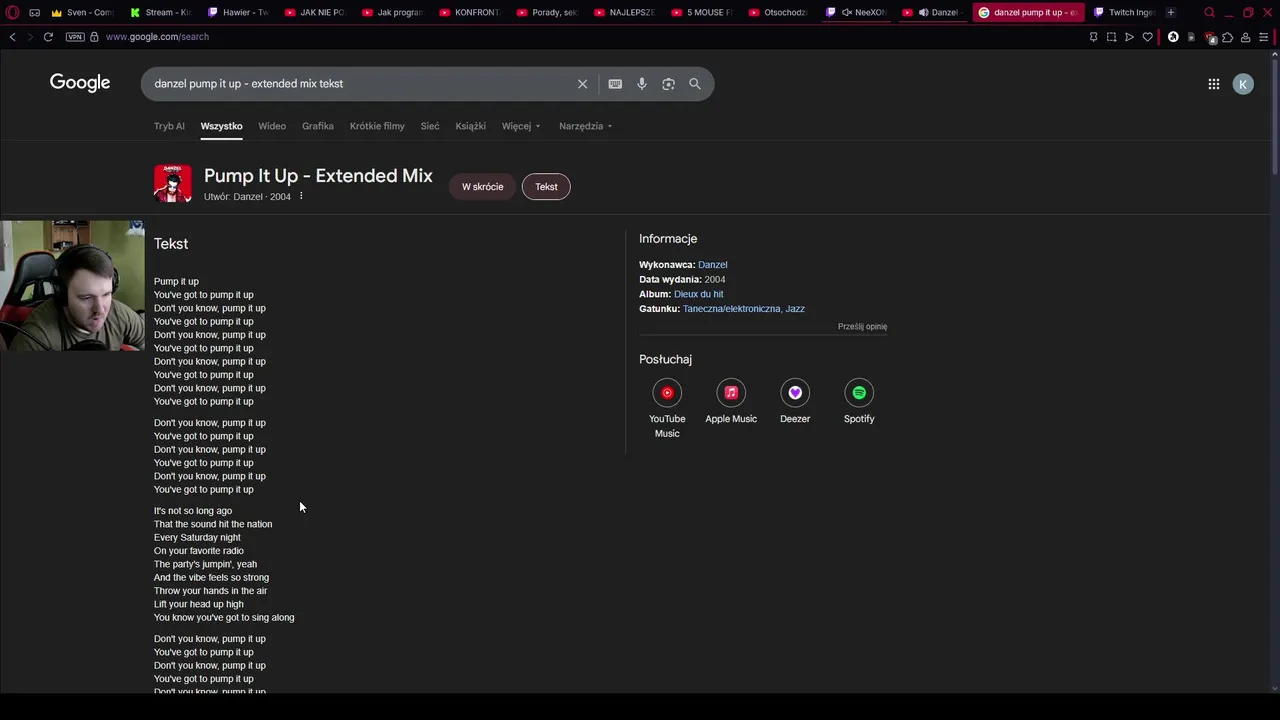Switch to the muted NeeXON Twitch tab
The width and height of the screenshot is (1280, 720).
pyautogui.click(x=856, y=13)
